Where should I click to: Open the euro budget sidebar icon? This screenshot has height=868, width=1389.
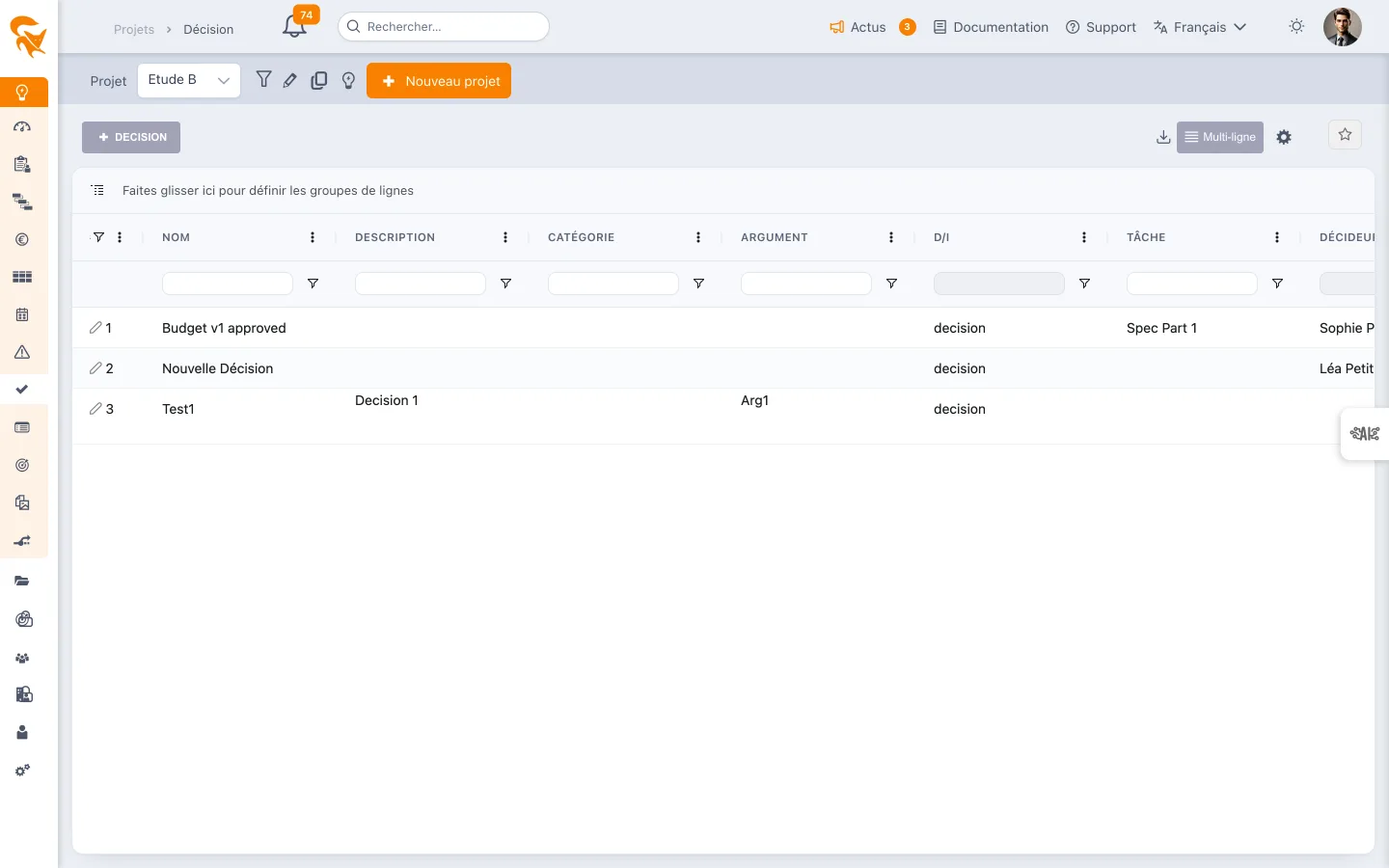pos(22,240)
